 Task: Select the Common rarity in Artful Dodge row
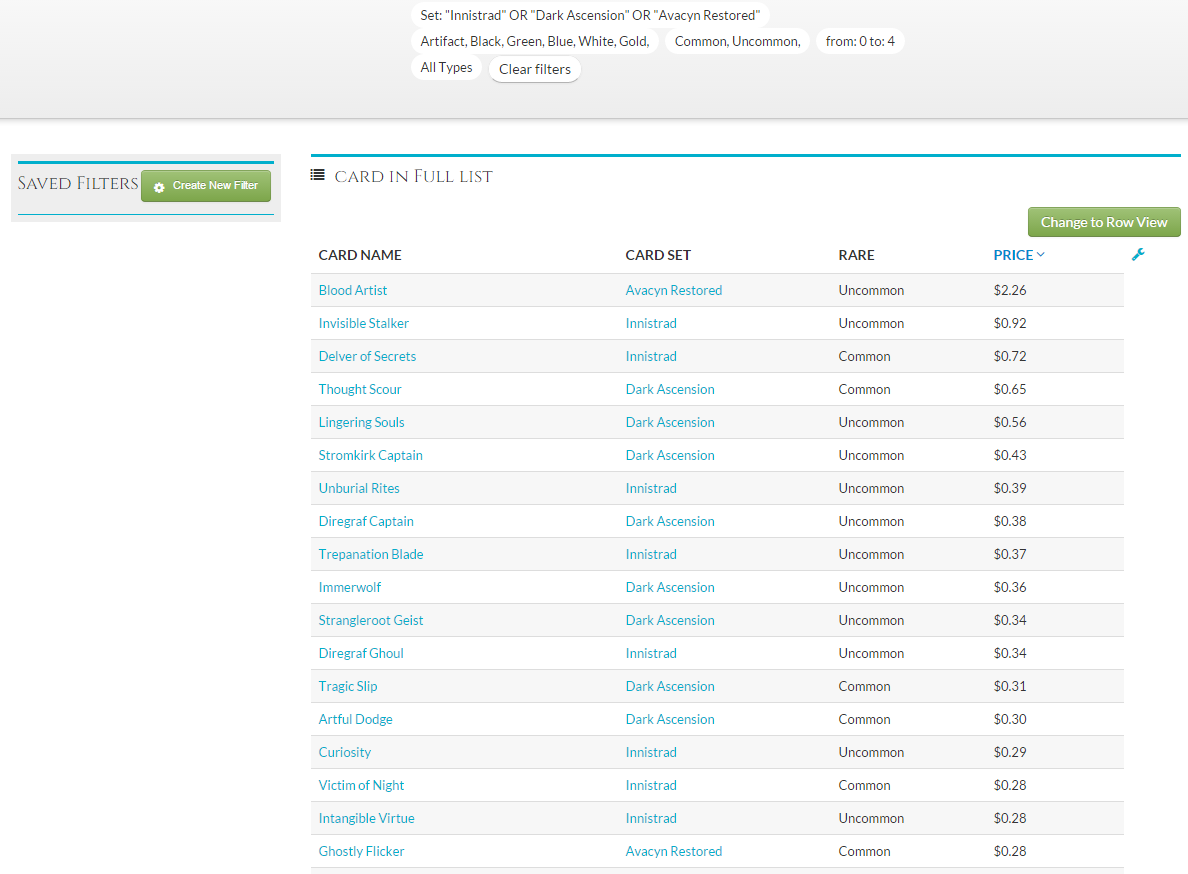(864, 719)
